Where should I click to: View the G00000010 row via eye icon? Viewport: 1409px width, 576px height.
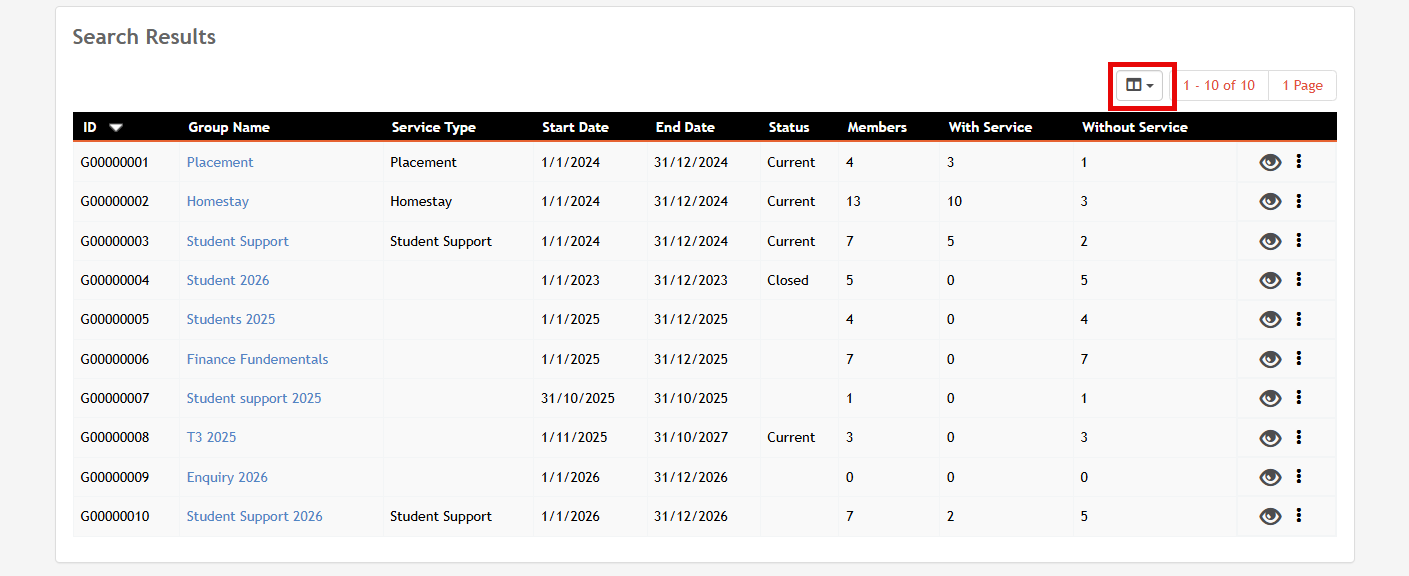[1270, 517]
